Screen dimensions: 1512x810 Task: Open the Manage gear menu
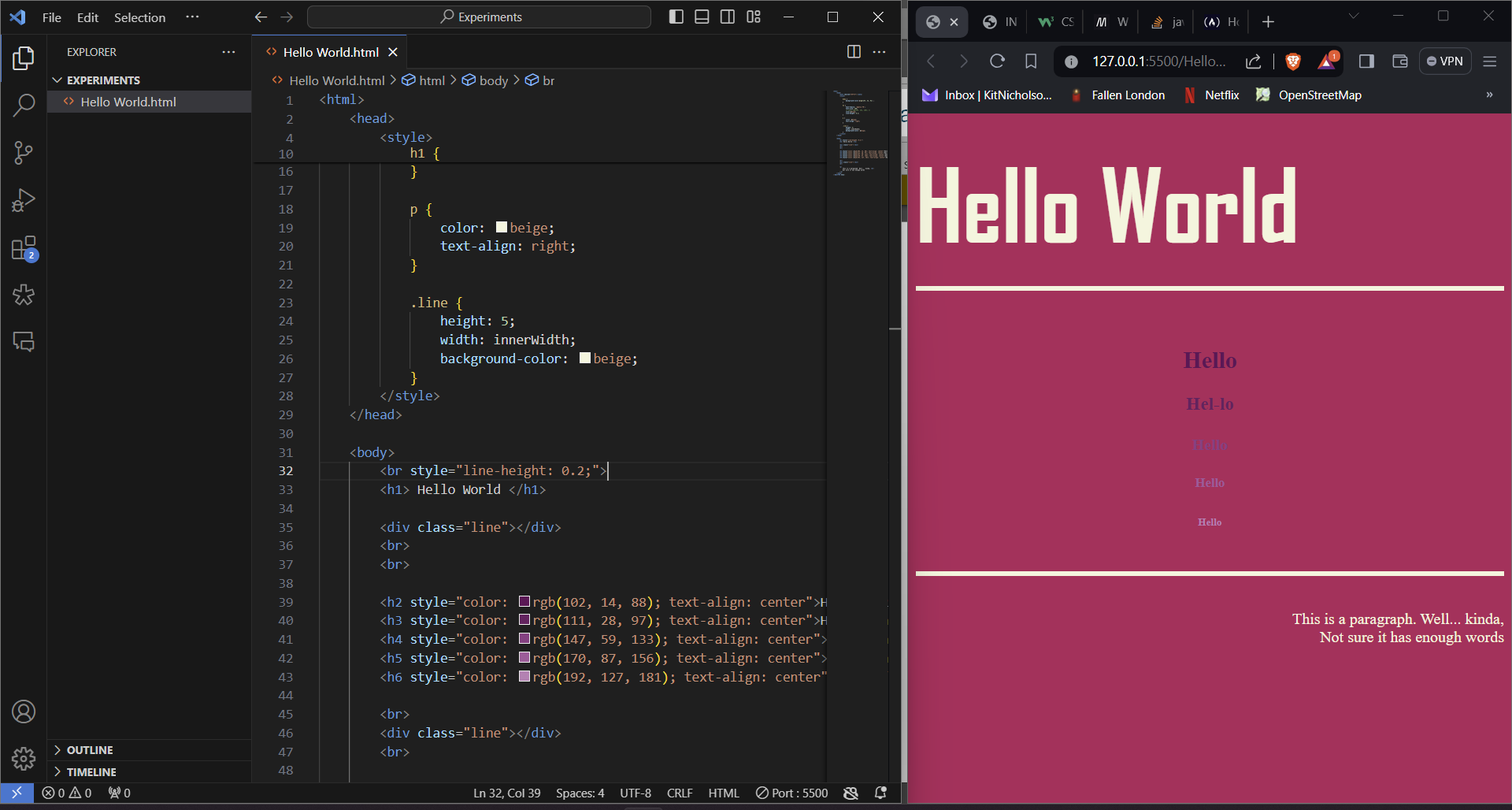(x=24, y=759)
